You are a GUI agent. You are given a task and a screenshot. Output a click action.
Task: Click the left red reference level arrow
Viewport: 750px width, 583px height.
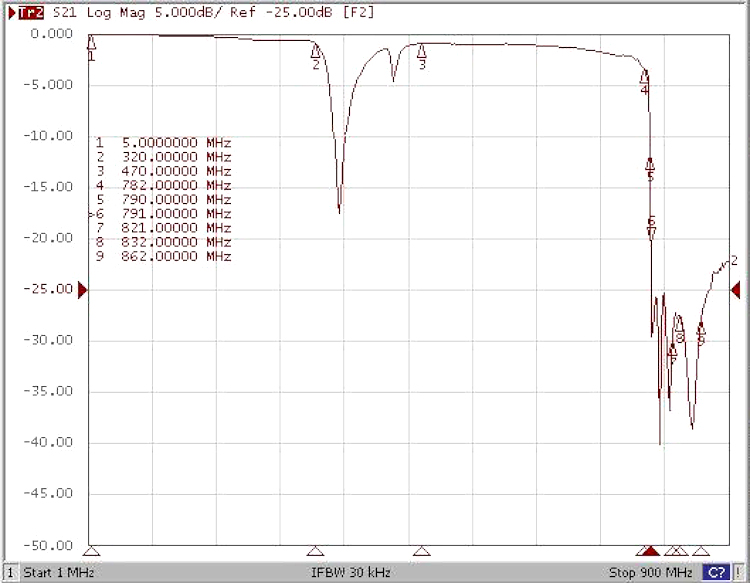coord(83,290)
